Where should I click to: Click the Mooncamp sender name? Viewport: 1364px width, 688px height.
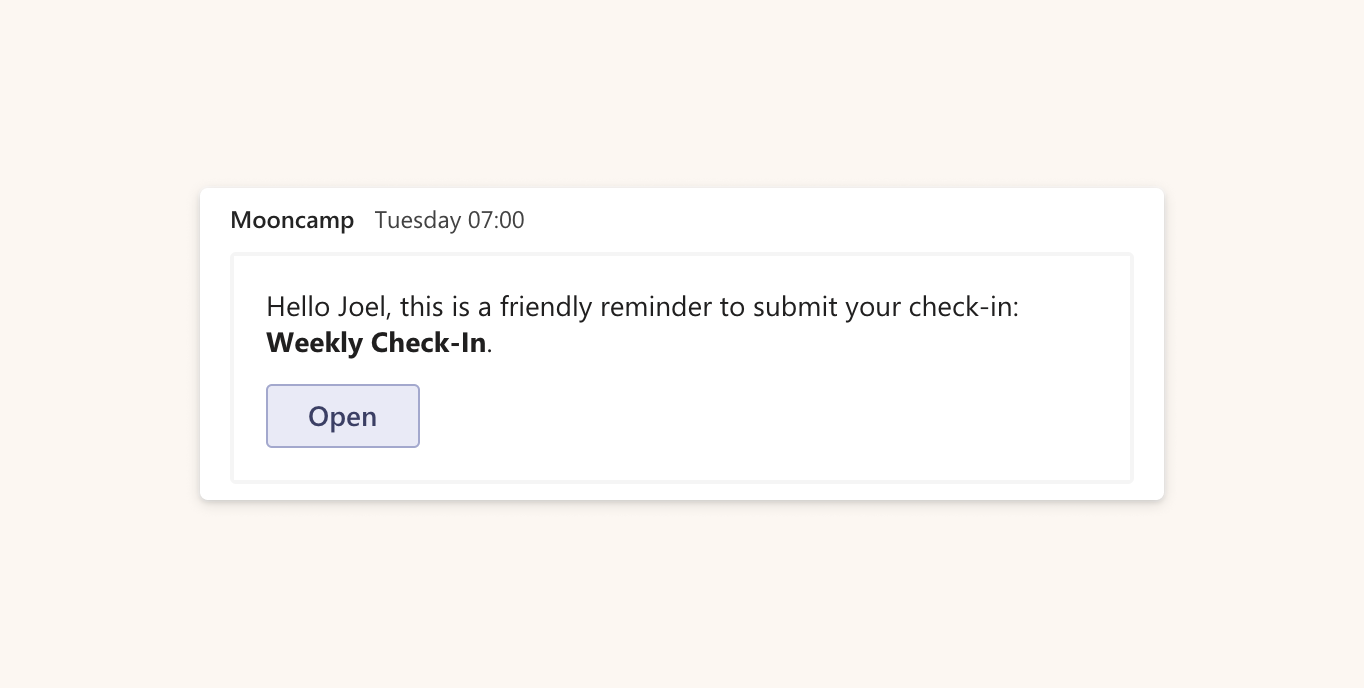point(292,220)
